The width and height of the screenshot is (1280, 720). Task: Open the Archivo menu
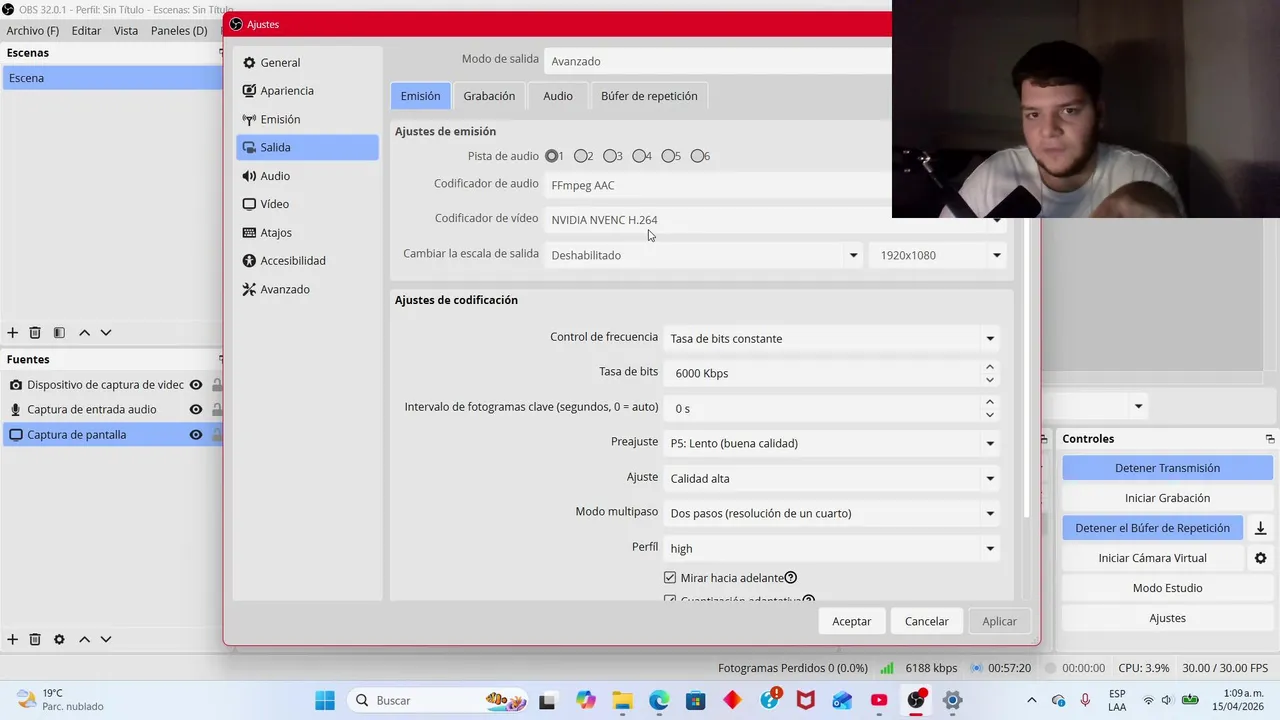coord(32,31)
